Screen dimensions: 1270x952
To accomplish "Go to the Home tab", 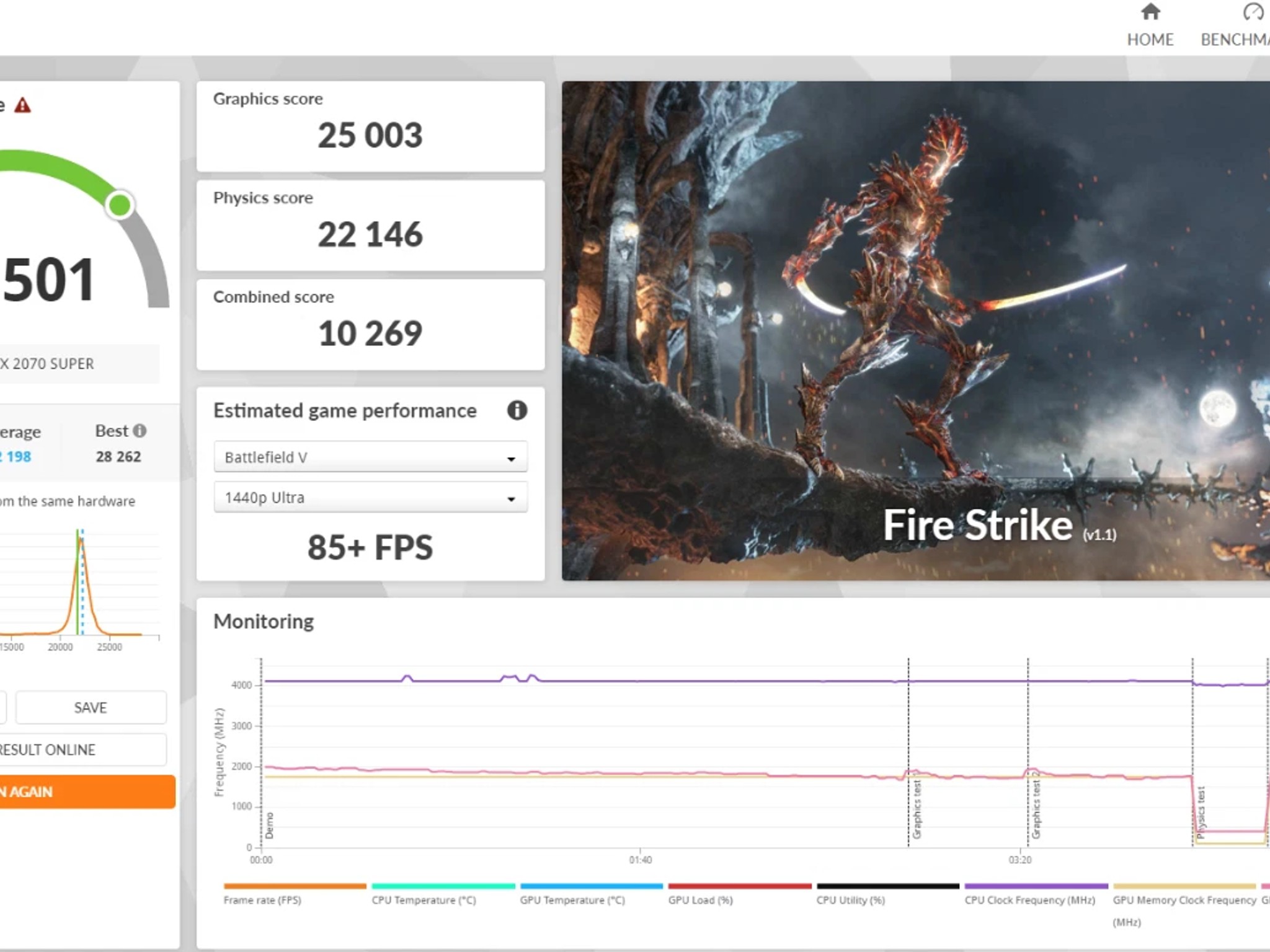I will coord(1150,25).
